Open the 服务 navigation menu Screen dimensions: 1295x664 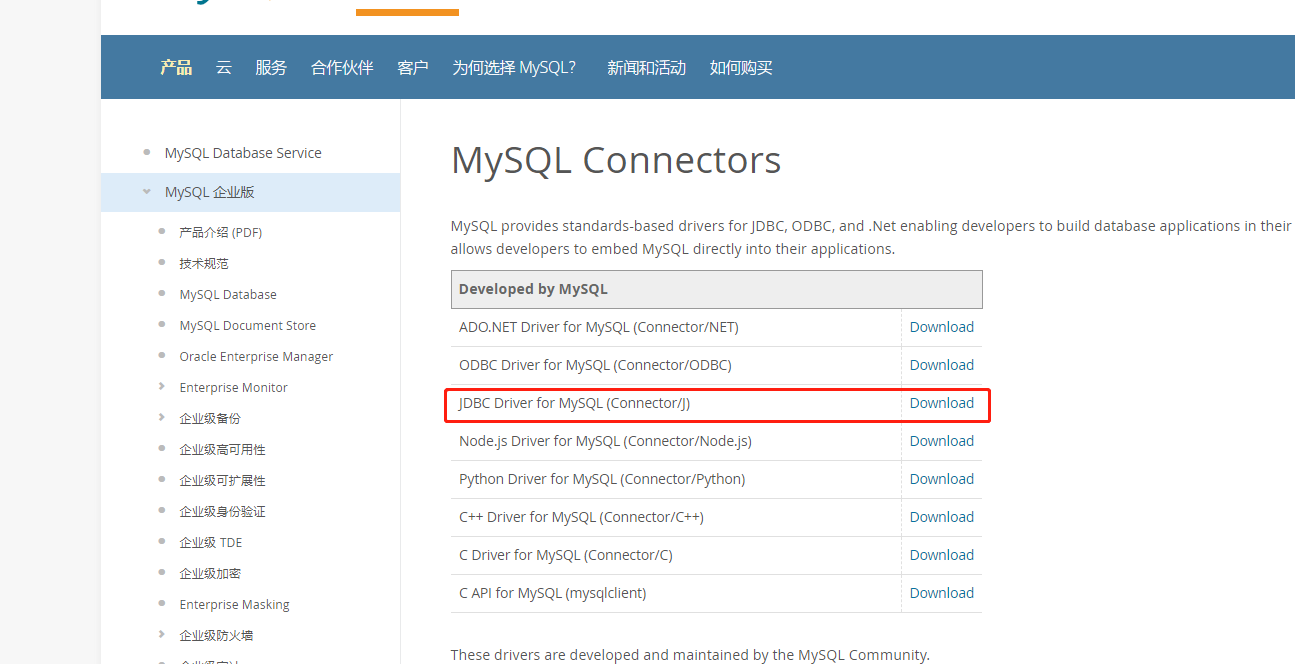[271, 68]
